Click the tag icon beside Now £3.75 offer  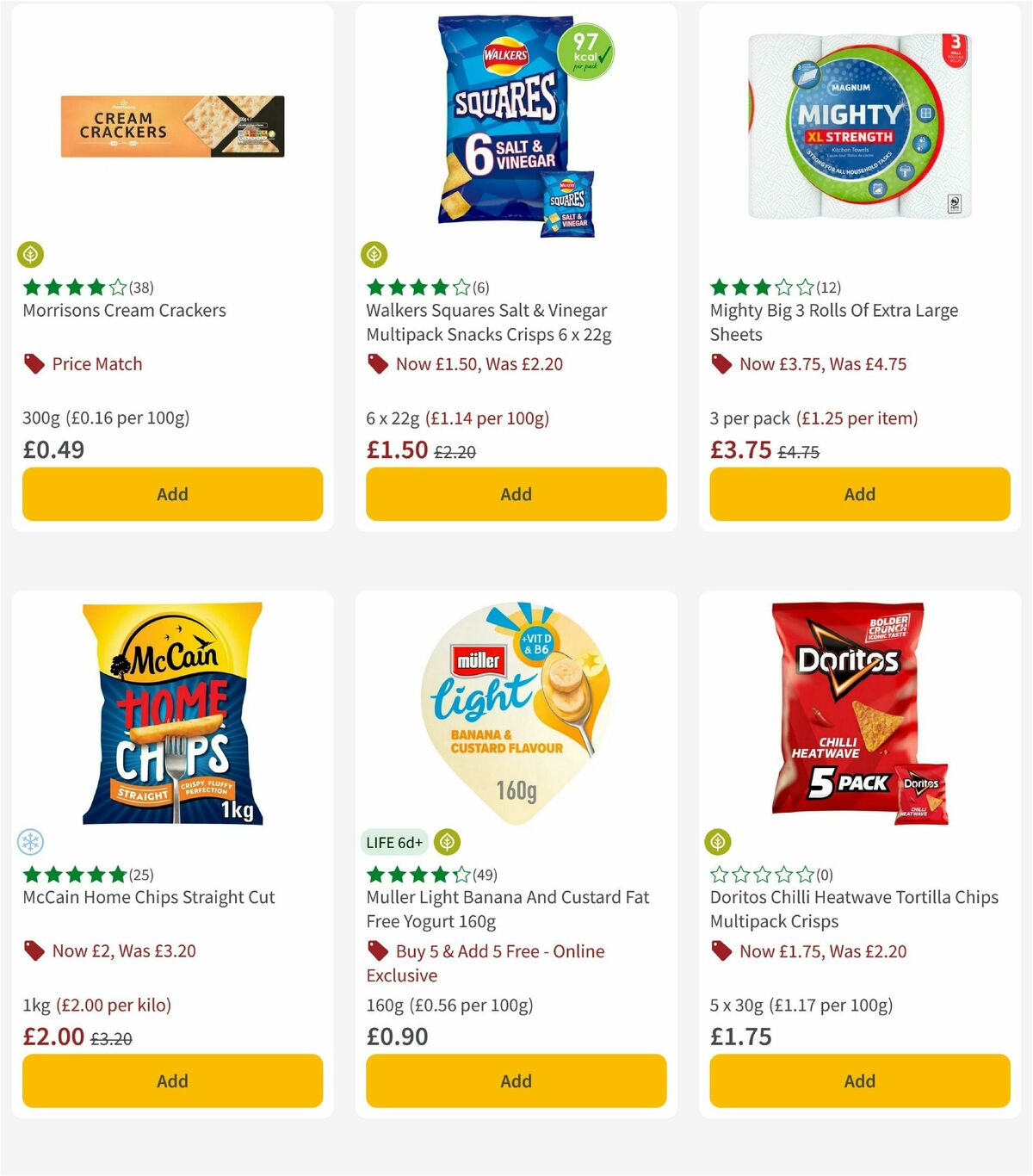(x=721, y=364)
